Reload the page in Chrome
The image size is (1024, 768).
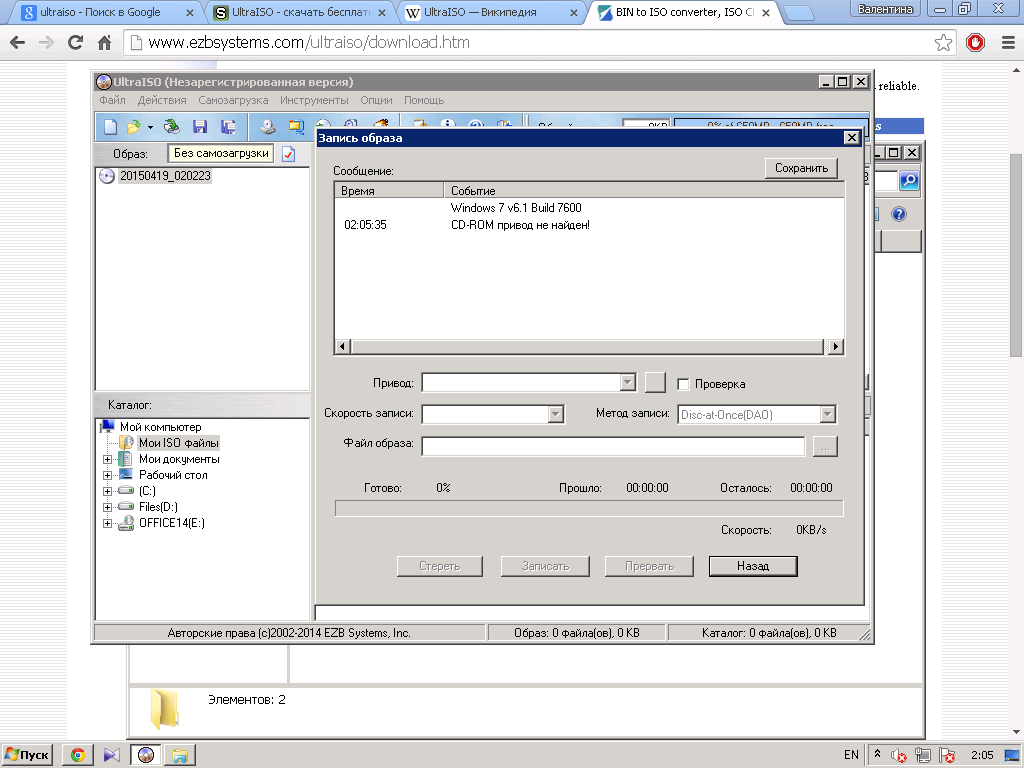pyautogui.click(x=75, y=43)
